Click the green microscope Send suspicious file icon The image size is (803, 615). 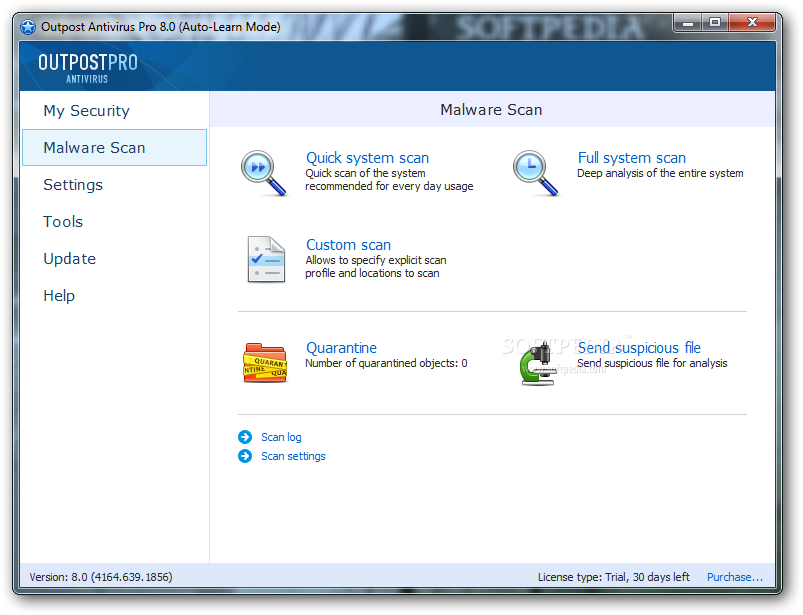point(537,364)
